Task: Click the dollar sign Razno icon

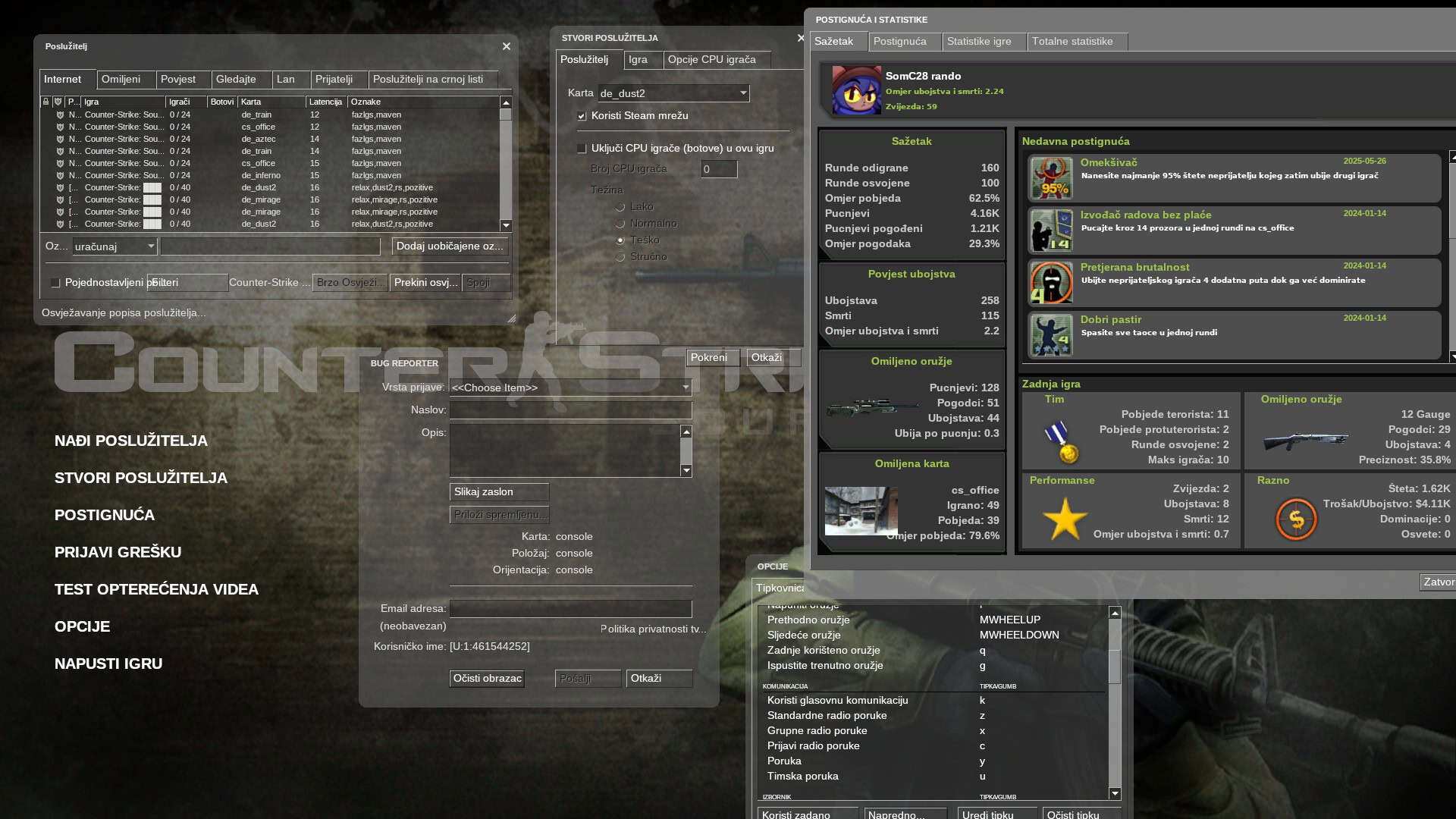Action: (1296, 519)
